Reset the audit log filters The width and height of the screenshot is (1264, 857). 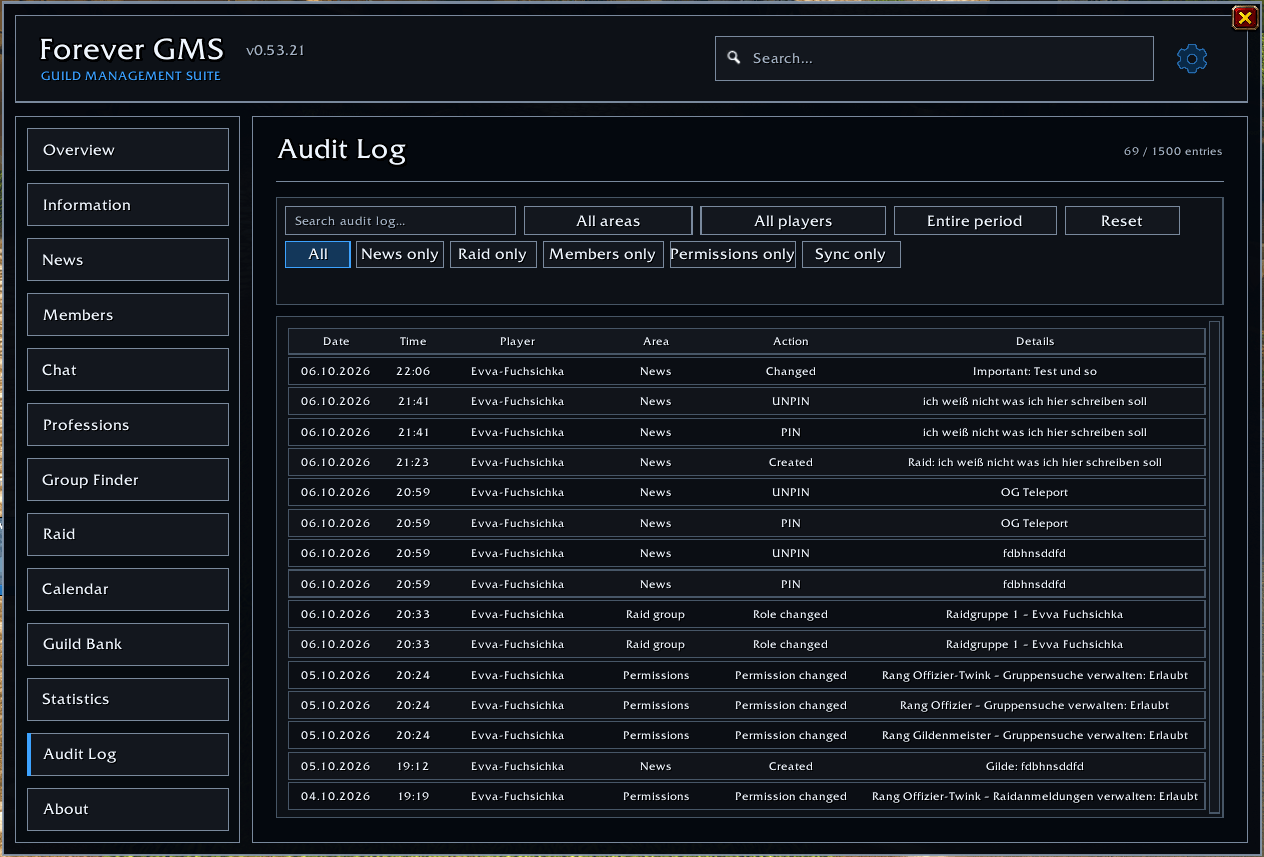(1122, 221)
